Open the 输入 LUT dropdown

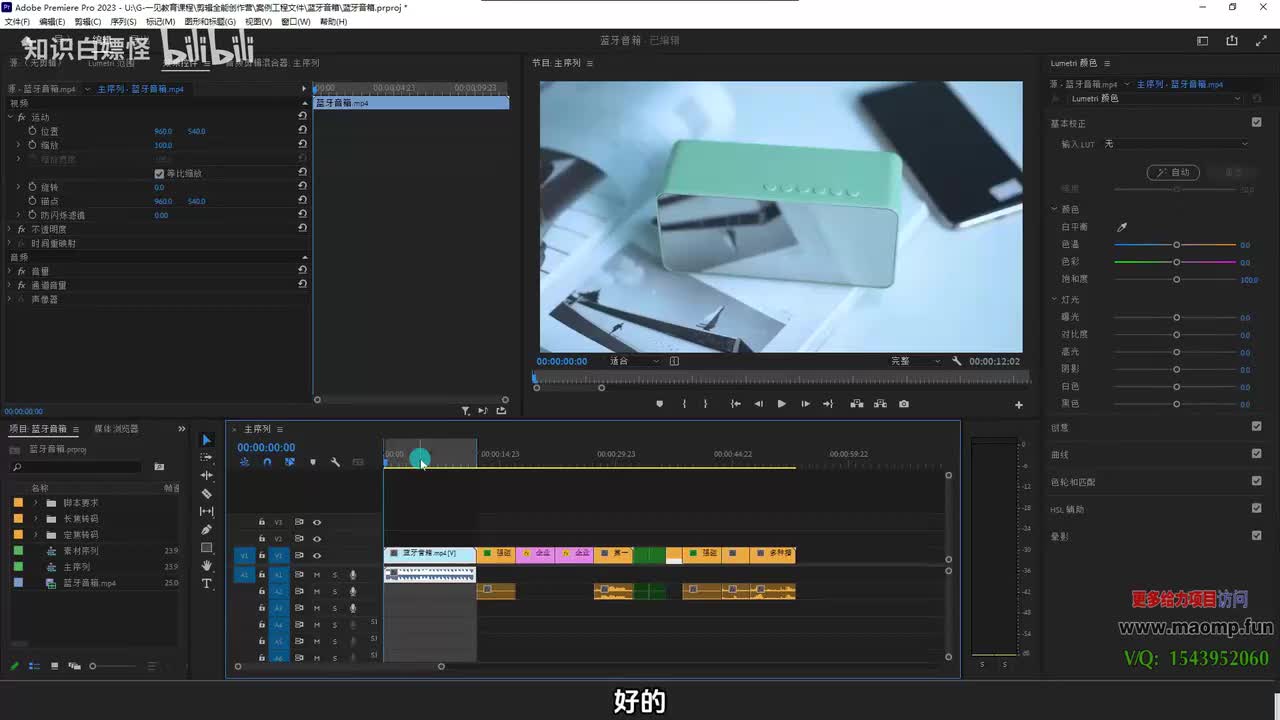pos(1177,144)
